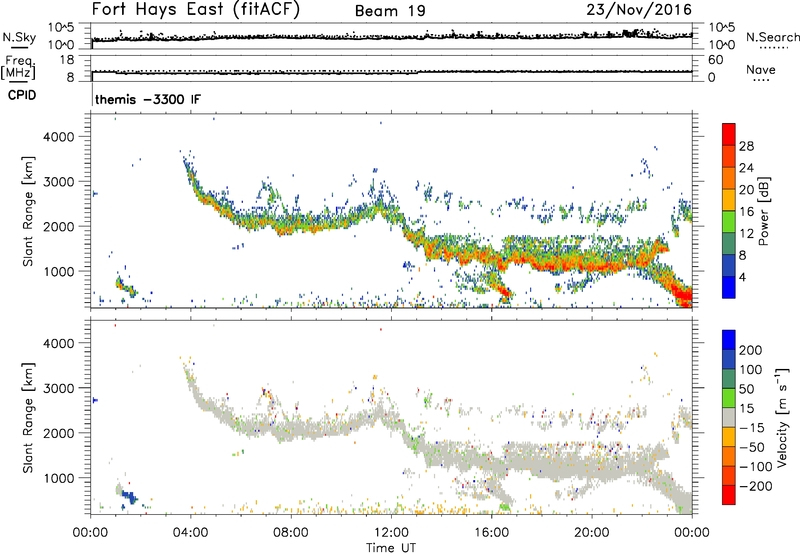Click the '16:00' time axis label
Viewport: 800px width, 554px height.
491,533
